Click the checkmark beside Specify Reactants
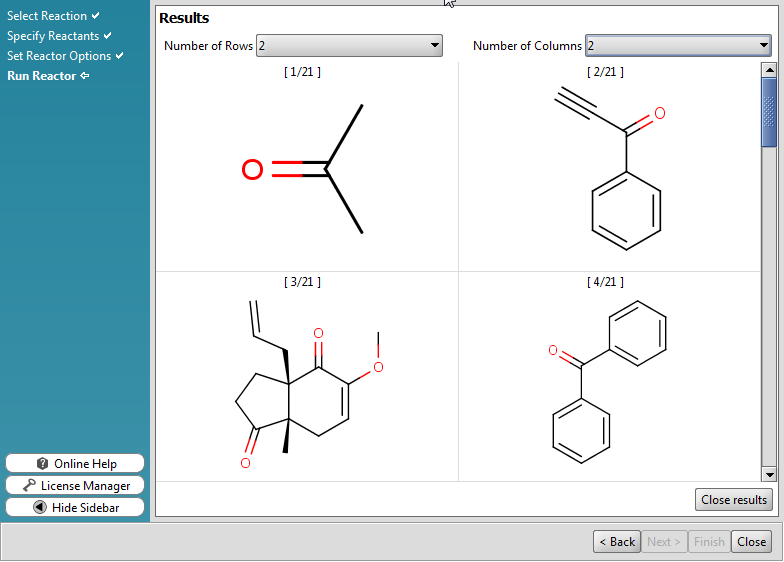 (108, 36)
